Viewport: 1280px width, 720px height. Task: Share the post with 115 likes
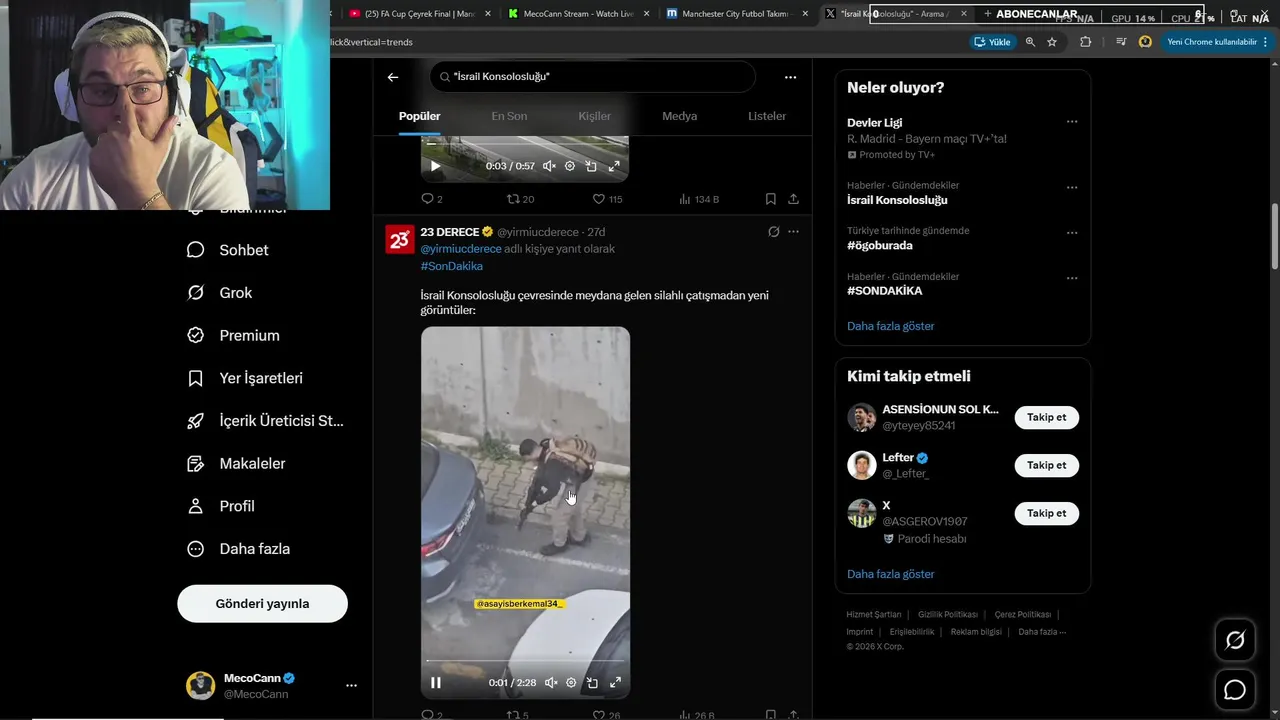click(793, 199)
